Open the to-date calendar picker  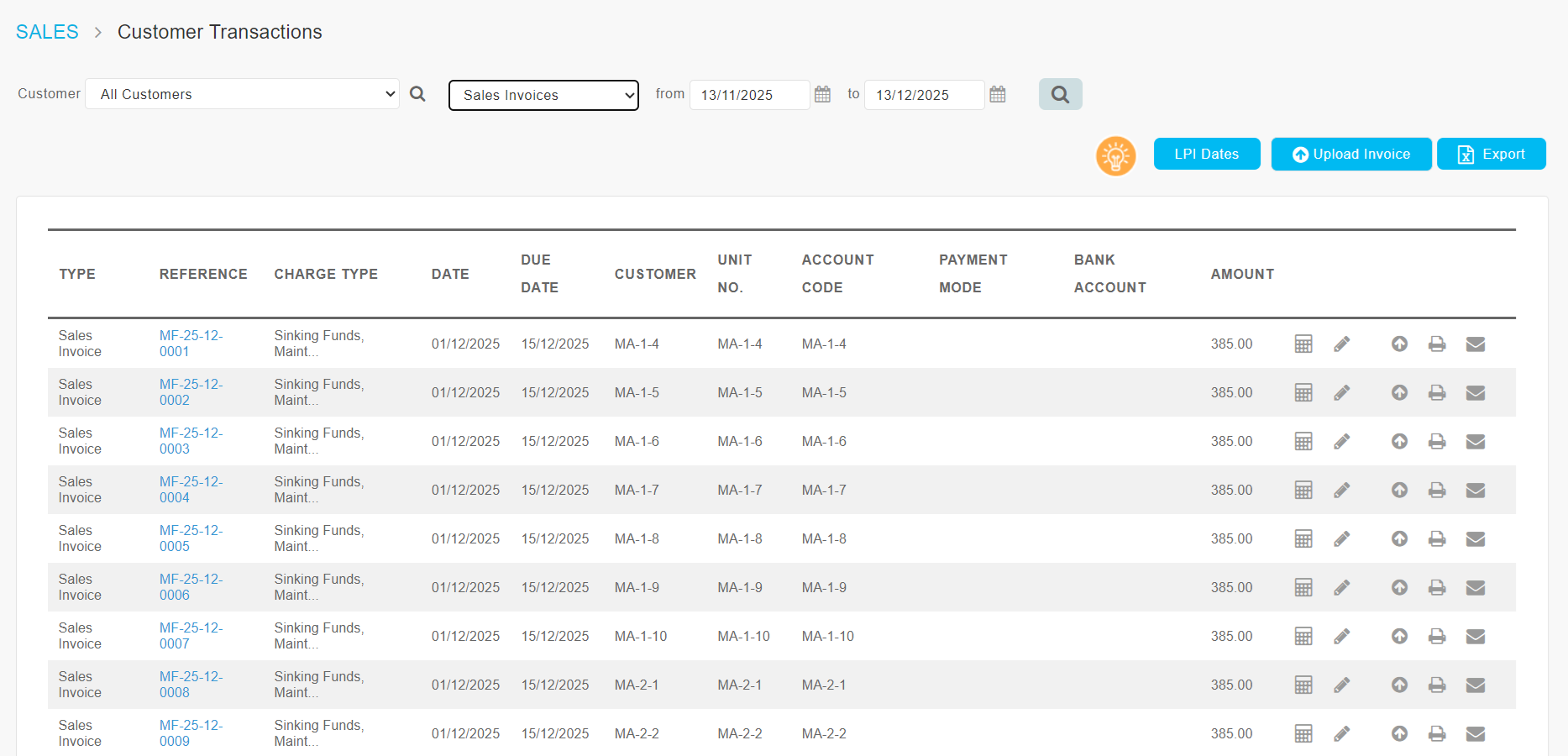(997, 94)
